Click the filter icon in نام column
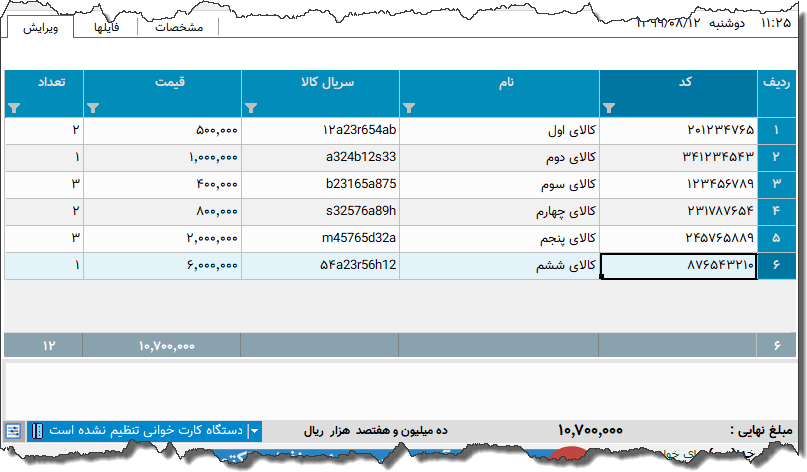Viewport: 807px width, 472px height. pyautogui.click(x=408, y=107)
